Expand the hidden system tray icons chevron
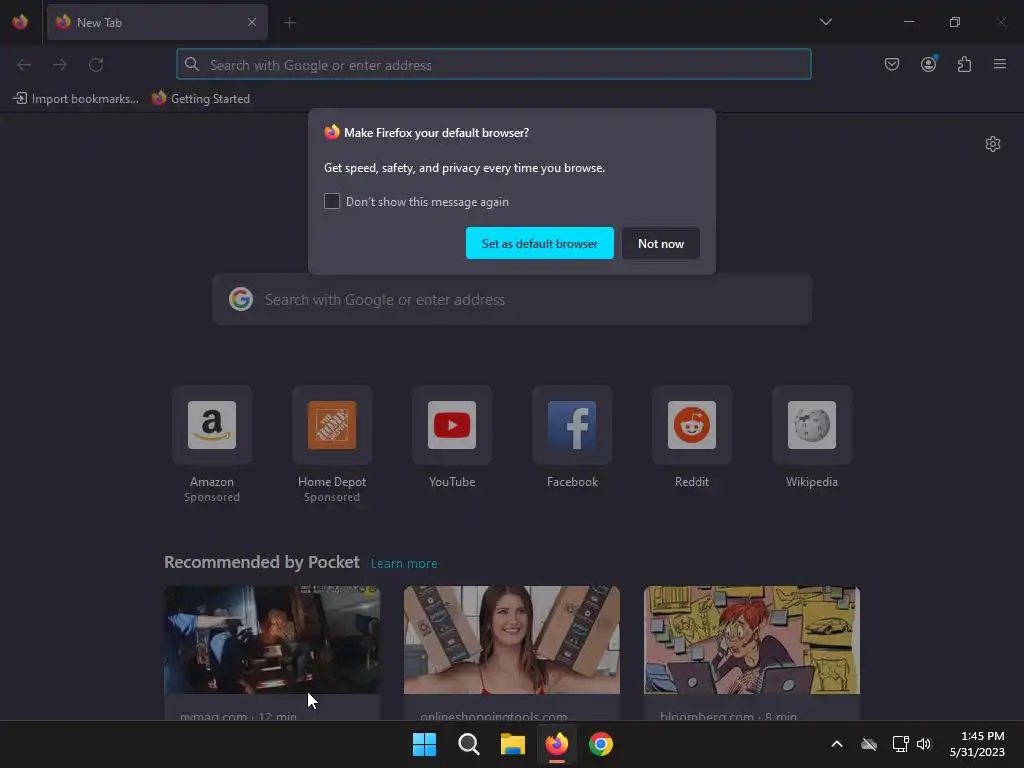Viewport: 1024px width, 768px height. 837,744
